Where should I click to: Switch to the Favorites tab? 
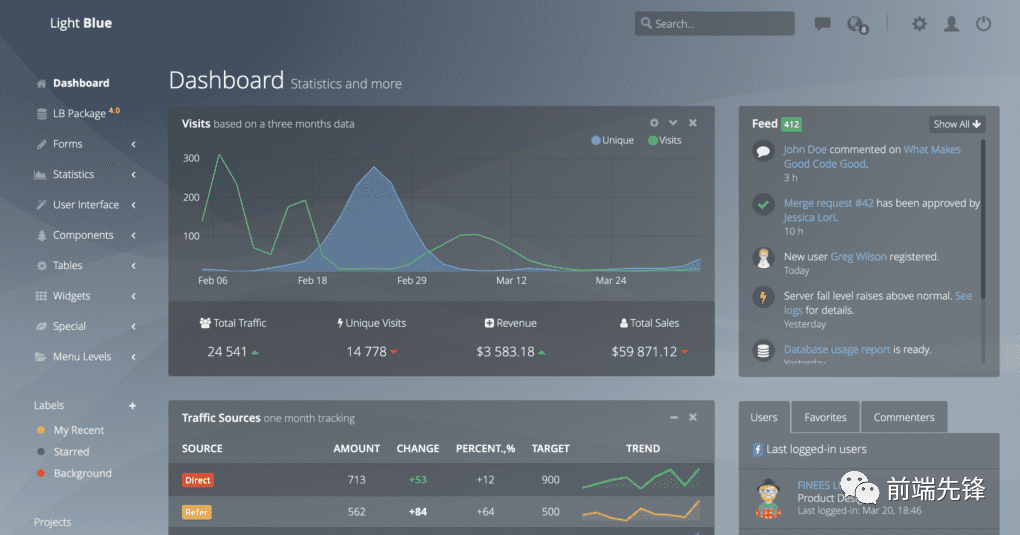(825, 417)
